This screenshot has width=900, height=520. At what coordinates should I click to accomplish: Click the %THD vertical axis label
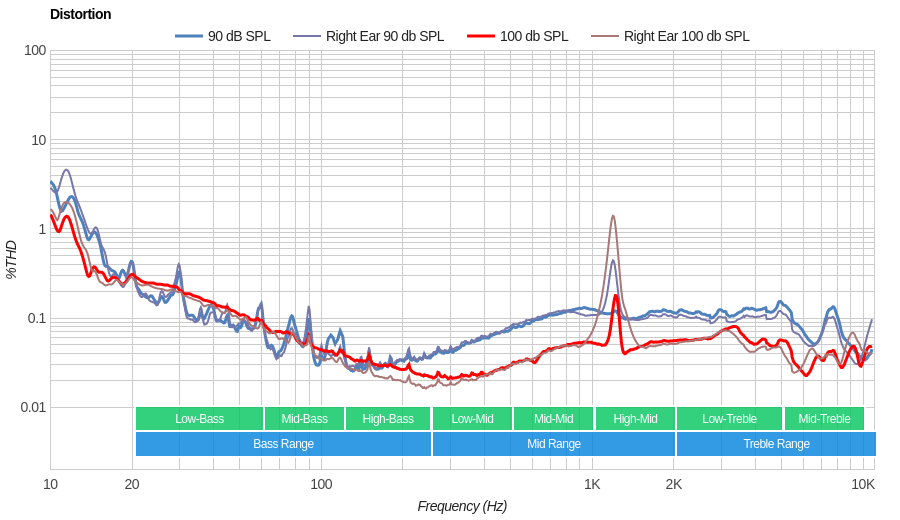[12, 259]
